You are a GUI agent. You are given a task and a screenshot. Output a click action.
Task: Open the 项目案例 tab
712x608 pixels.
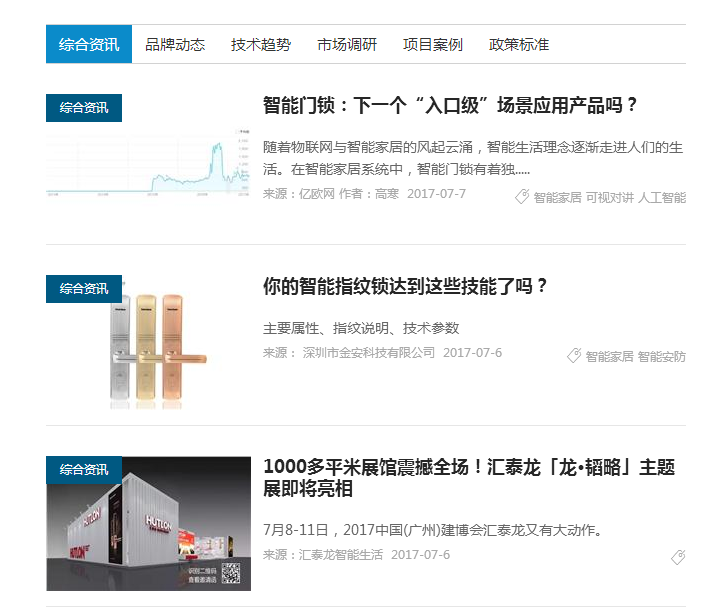(433, 45)
